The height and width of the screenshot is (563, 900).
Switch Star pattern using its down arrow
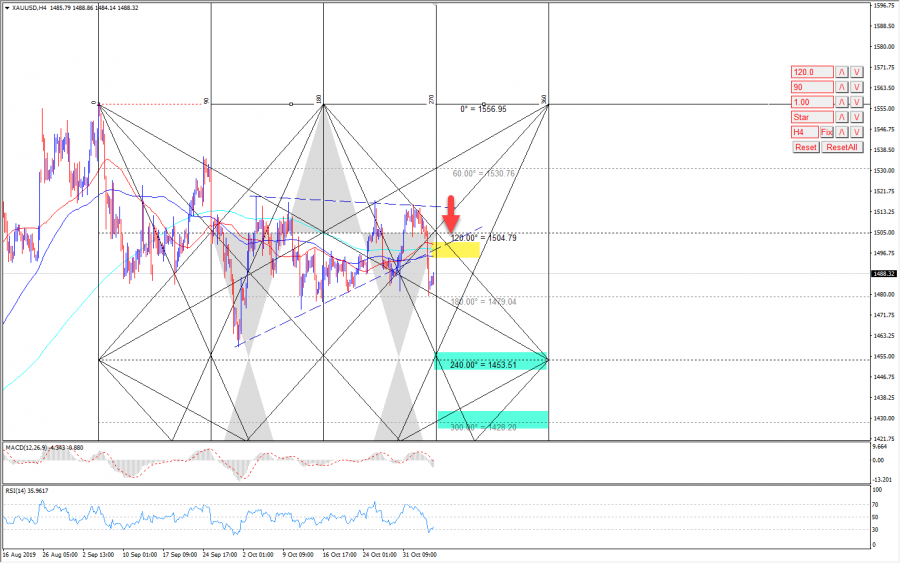856,117
